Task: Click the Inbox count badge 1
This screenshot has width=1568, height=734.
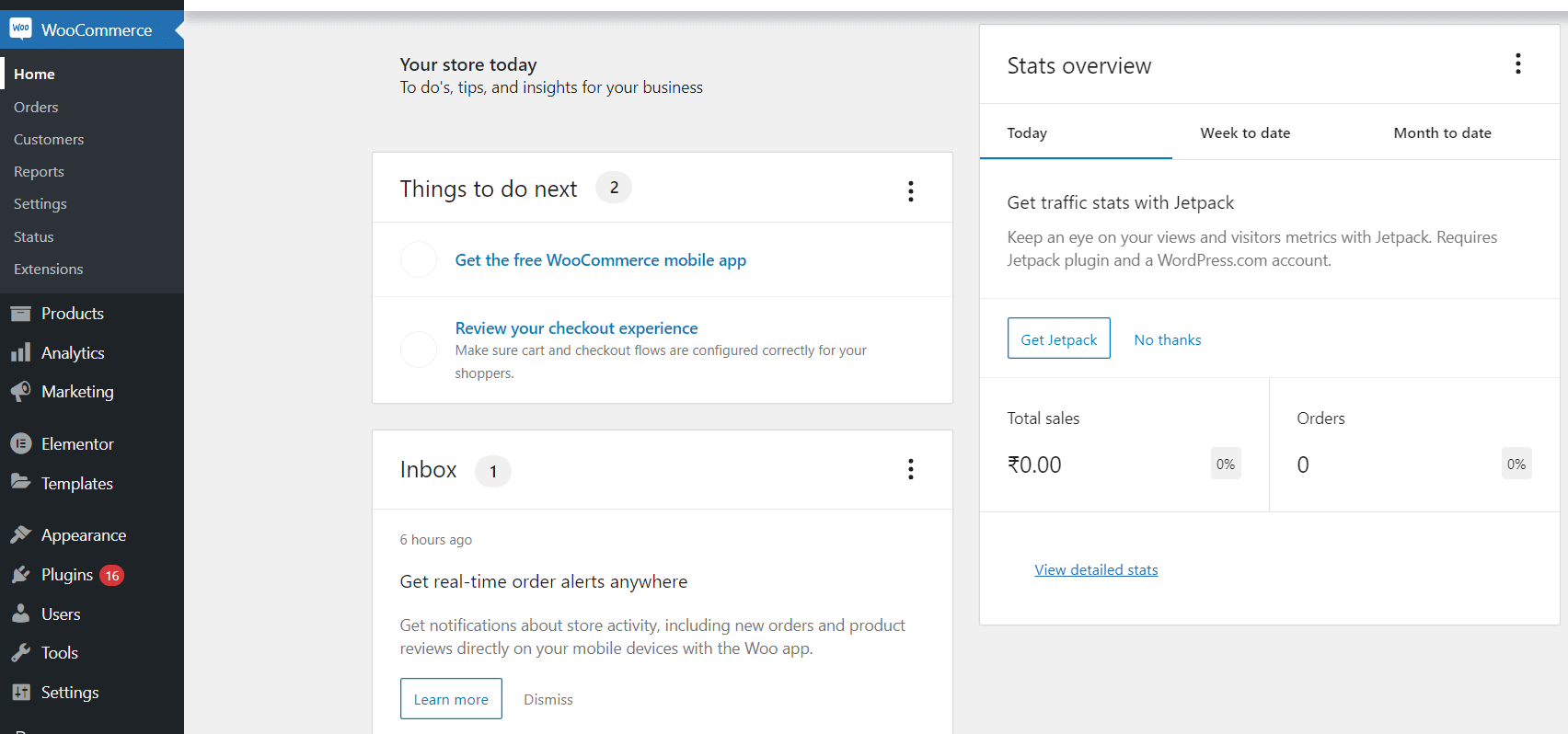Action: coord(493,471)
